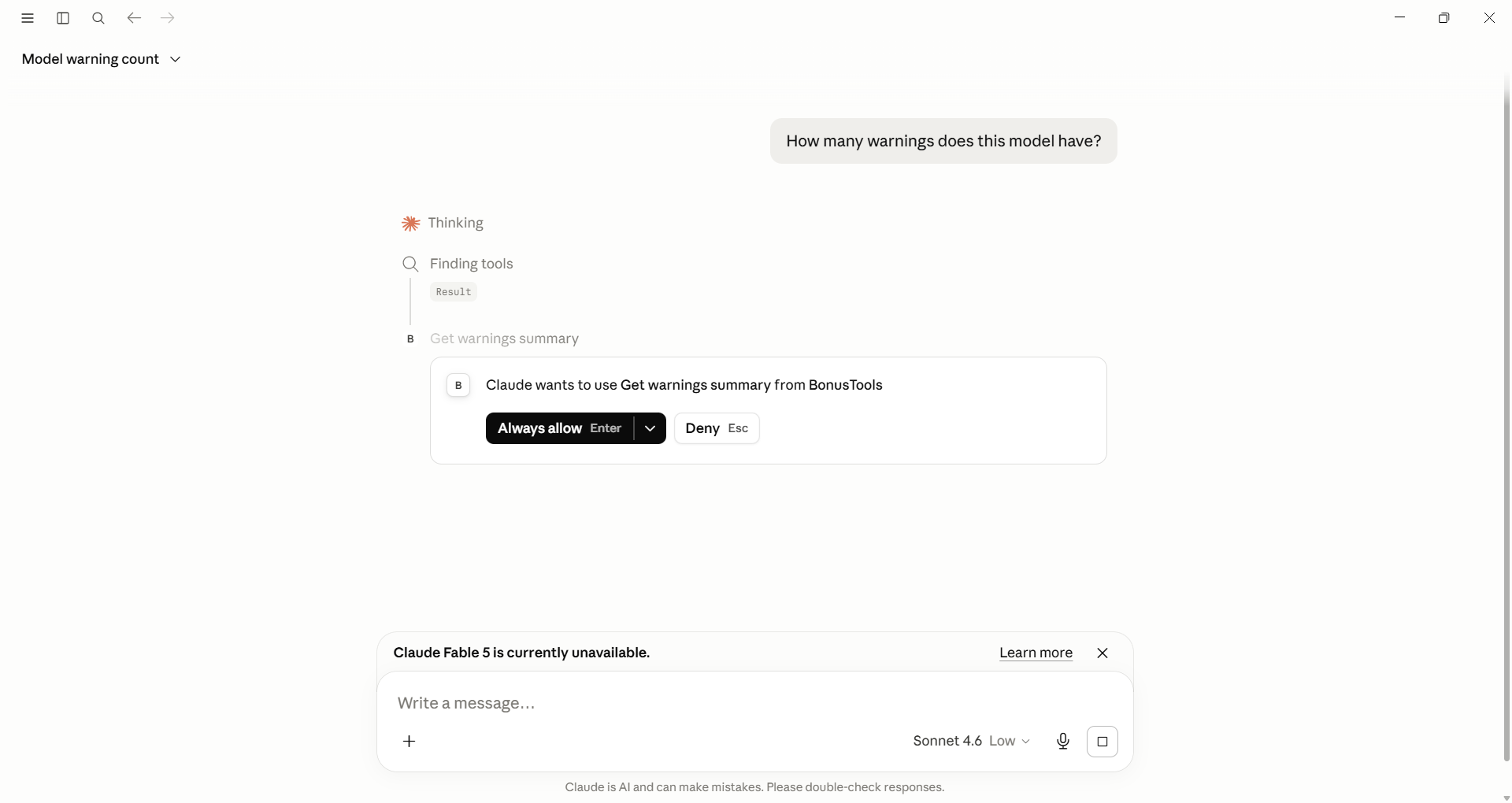This screenshot has width=1512, height=803.
Task: Open the Get warnings summary step
Action: [x=504, y=339]
